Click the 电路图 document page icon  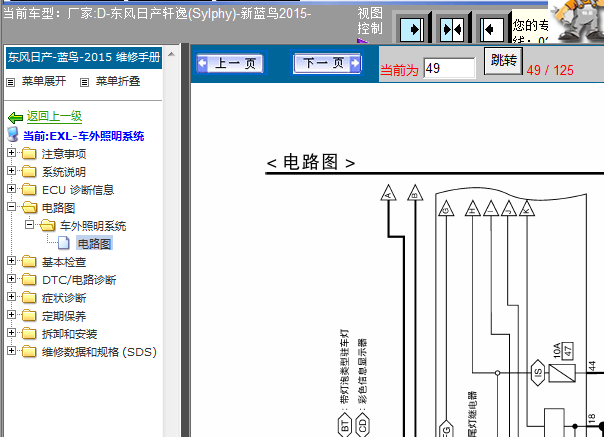click(64, 243)
